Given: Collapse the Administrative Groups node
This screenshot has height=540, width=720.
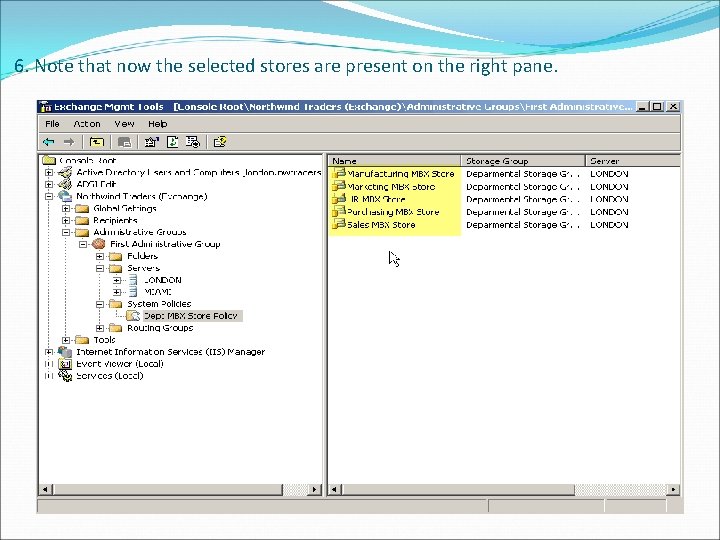Looking at the screenshot, I should [66, 232].
